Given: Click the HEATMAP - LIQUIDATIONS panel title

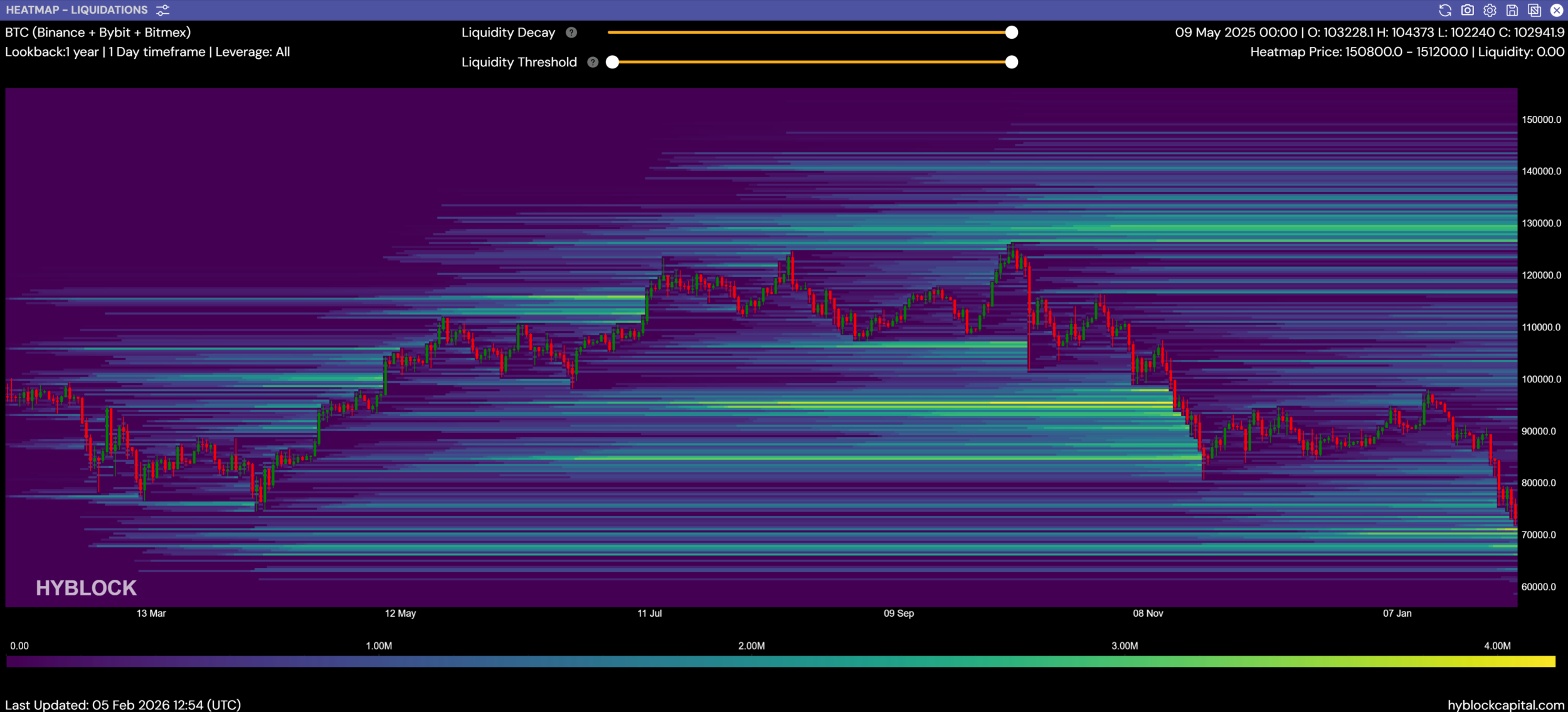Looking at the screenshot, I should coord(77,10).
